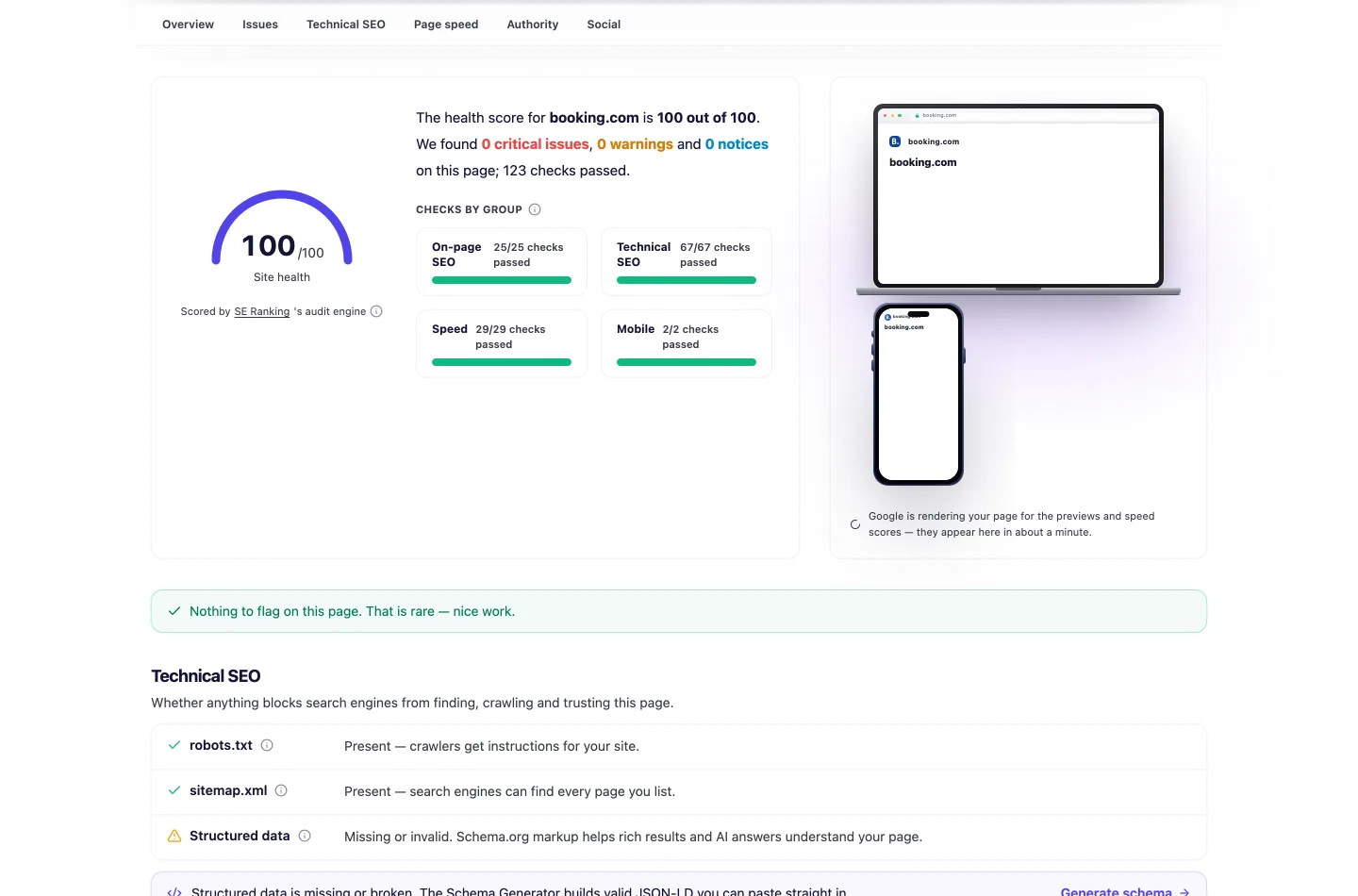This screenshot has height=896, width=1358.
Task: Click the info icon next to robots.txt
Action: coord(267,745)
